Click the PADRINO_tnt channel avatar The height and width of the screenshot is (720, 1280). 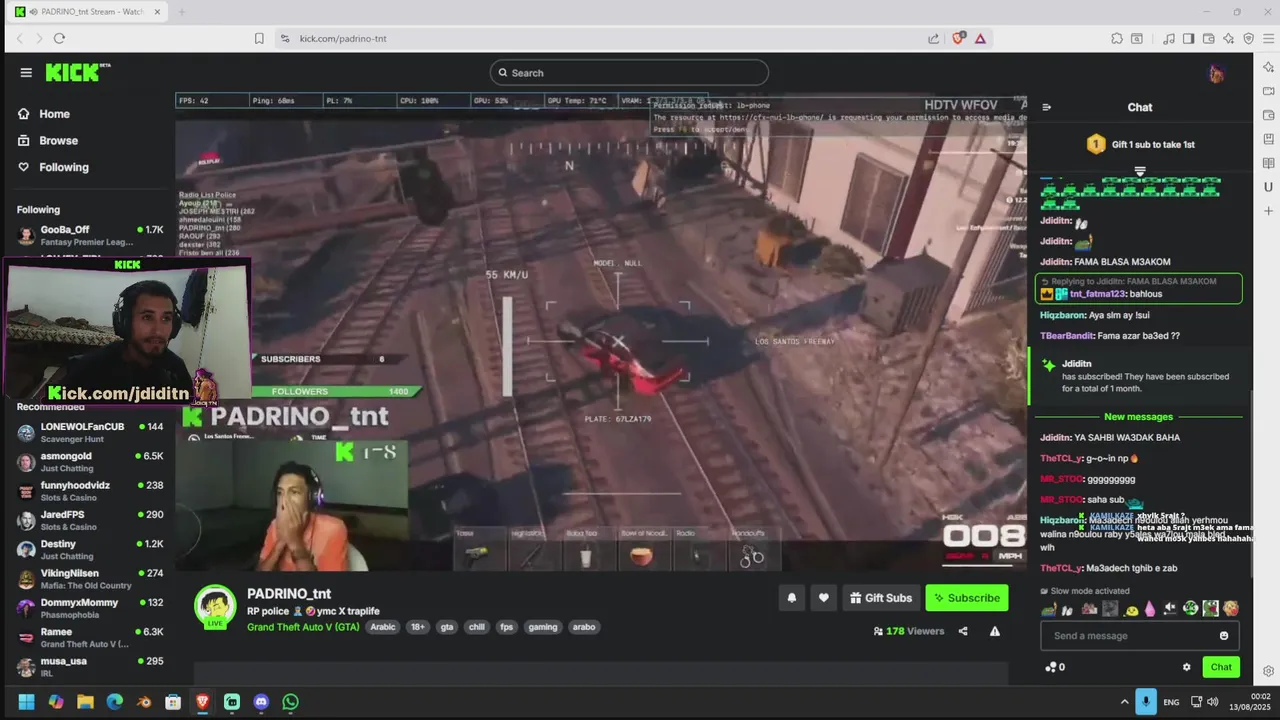215,606
